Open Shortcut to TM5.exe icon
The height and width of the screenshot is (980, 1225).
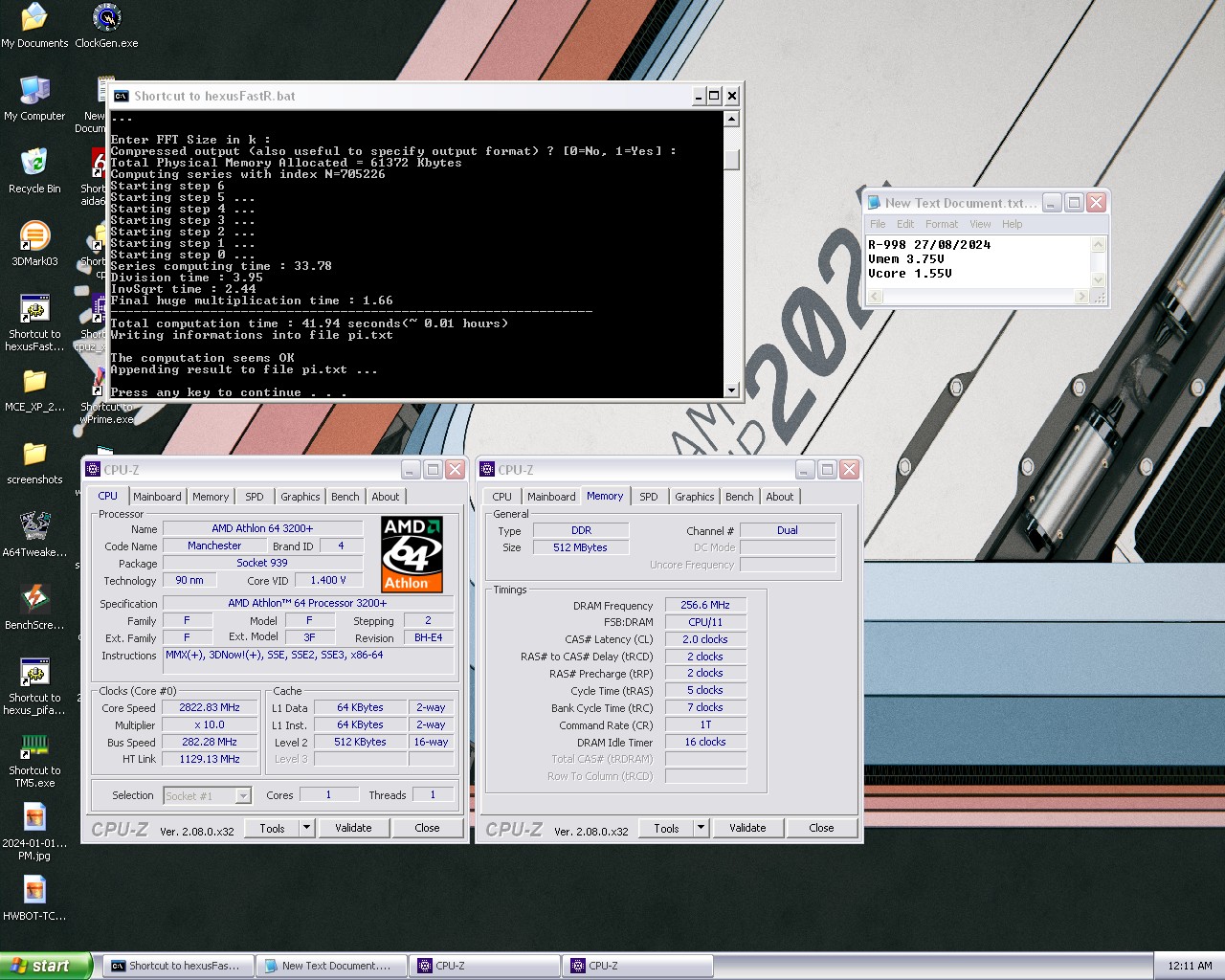34,759
